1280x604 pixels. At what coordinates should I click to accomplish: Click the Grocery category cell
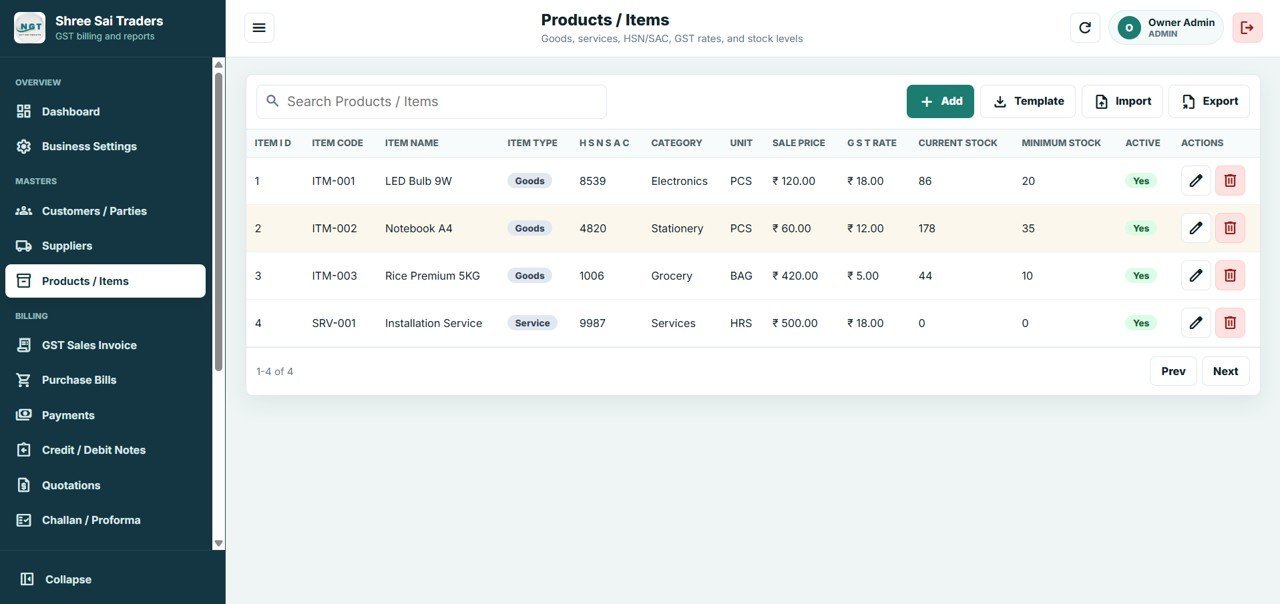coord(672,276)
